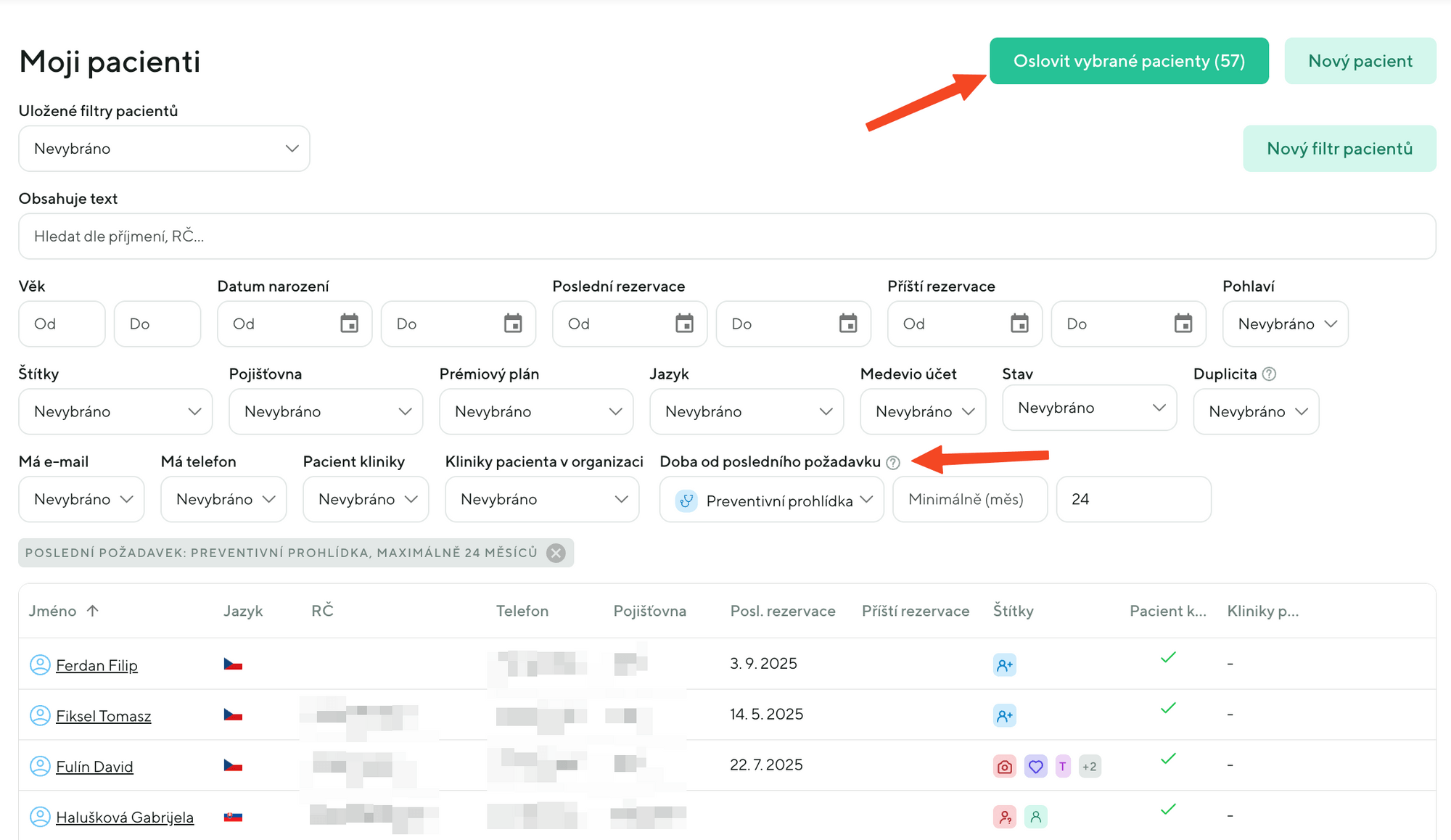Click the purple heart tag on Fulín David

point(1035,767)
